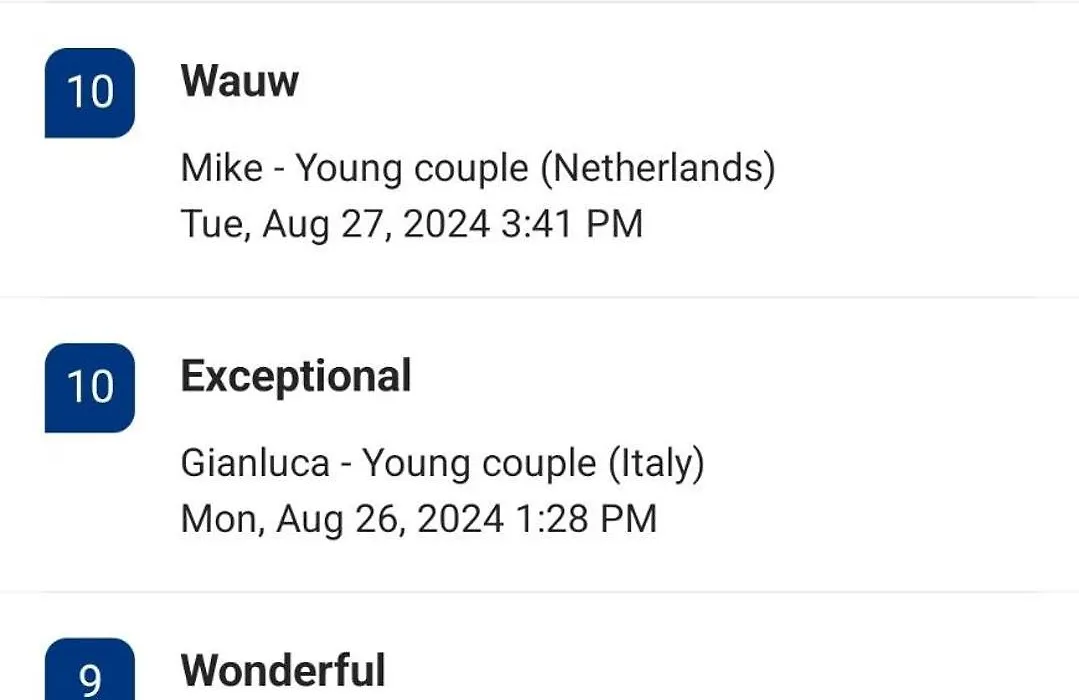
Task: Click the date Mon, Aug 26, 2024 1:28 PM
Action: (x=418, y=518)
